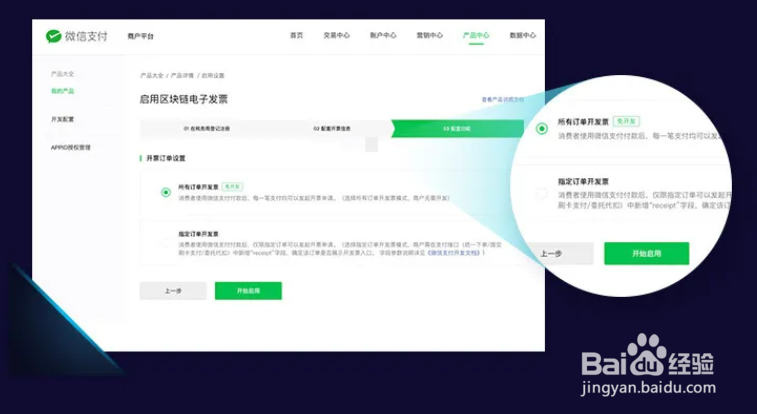Click the 启用设置 breadcrumb item

click(213, 76)
